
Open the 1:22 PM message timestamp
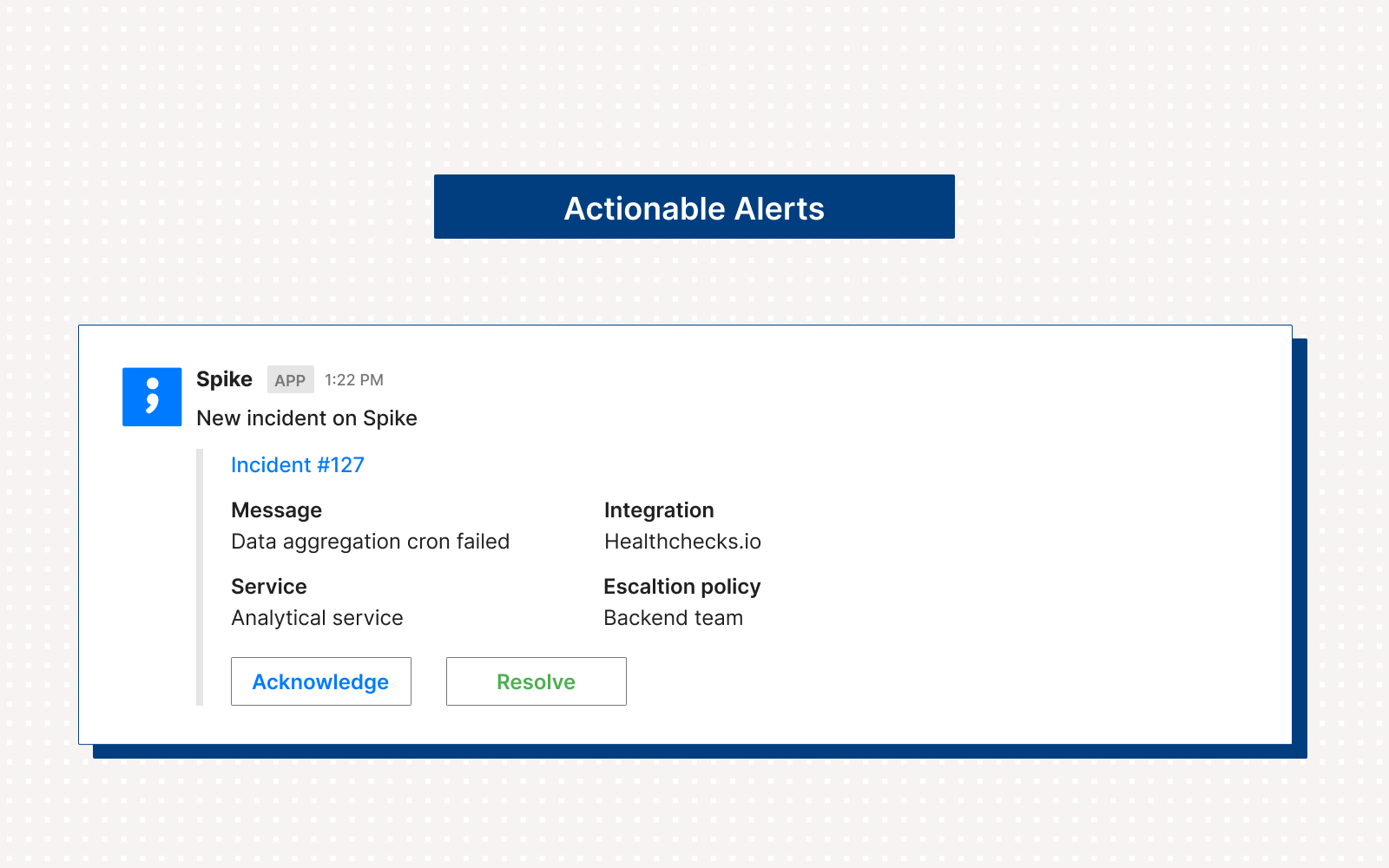(x=354, y=380)
